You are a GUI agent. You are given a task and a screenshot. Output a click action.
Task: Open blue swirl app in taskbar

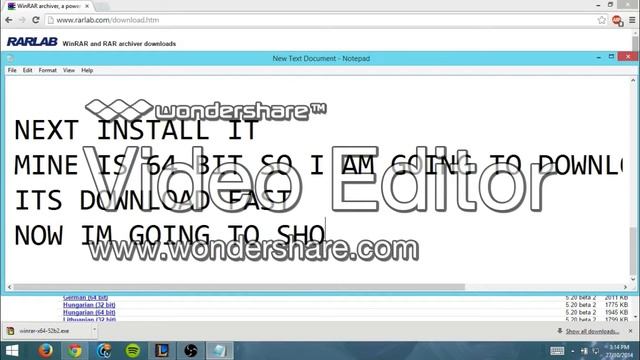(104, 351)
